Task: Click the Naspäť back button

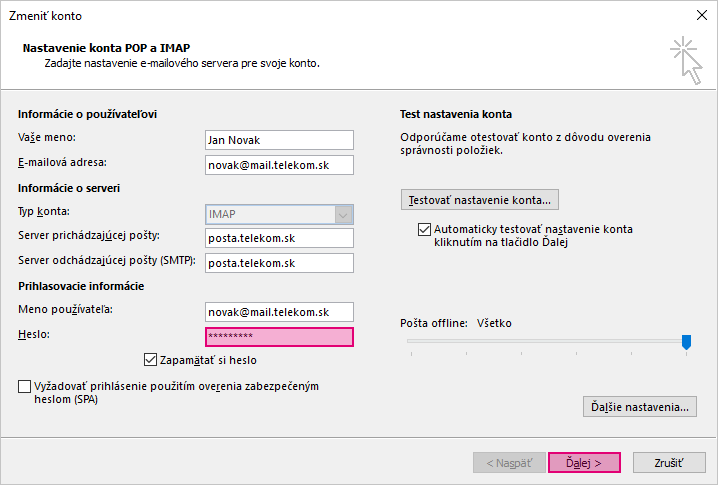Action: pos(509,463)
